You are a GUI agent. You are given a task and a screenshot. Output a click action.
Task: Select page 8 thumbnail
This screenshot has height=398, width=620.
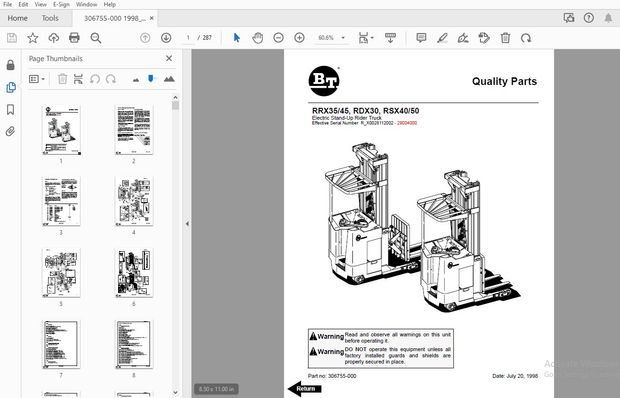[134, 344]
